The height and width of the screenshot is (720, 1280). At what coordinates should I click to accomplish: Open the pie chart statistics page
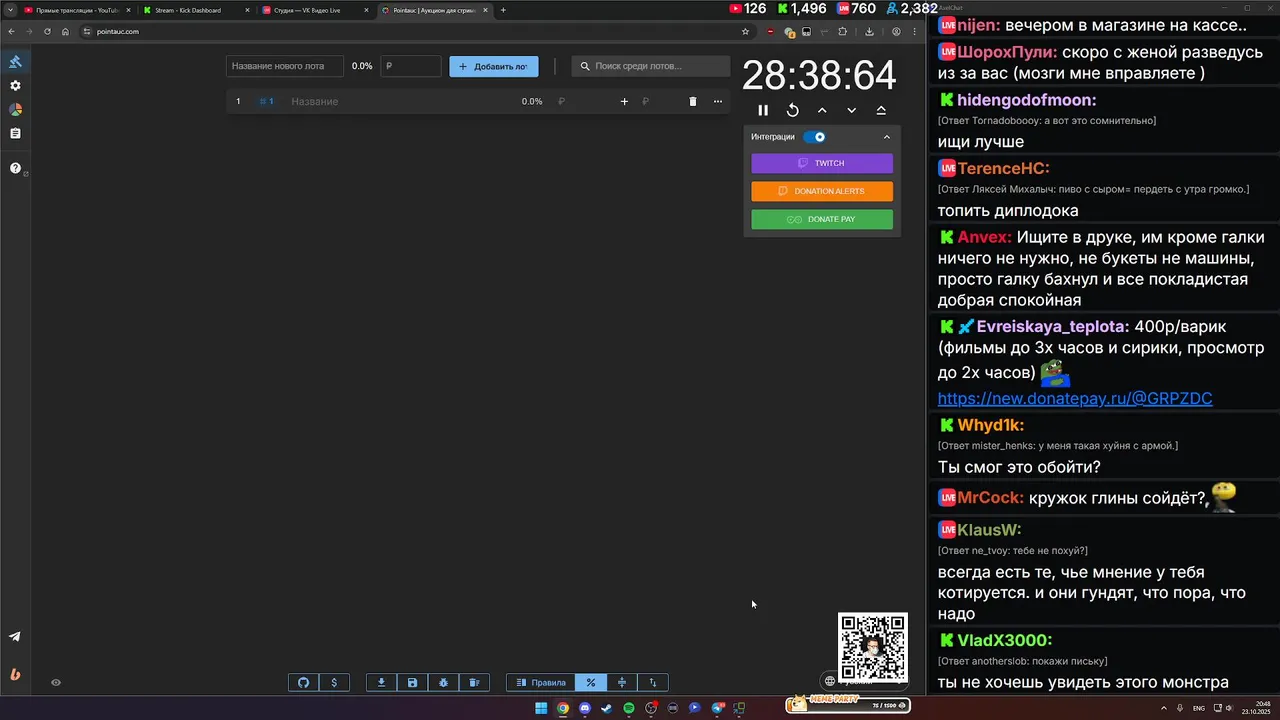tap(15, 109)
